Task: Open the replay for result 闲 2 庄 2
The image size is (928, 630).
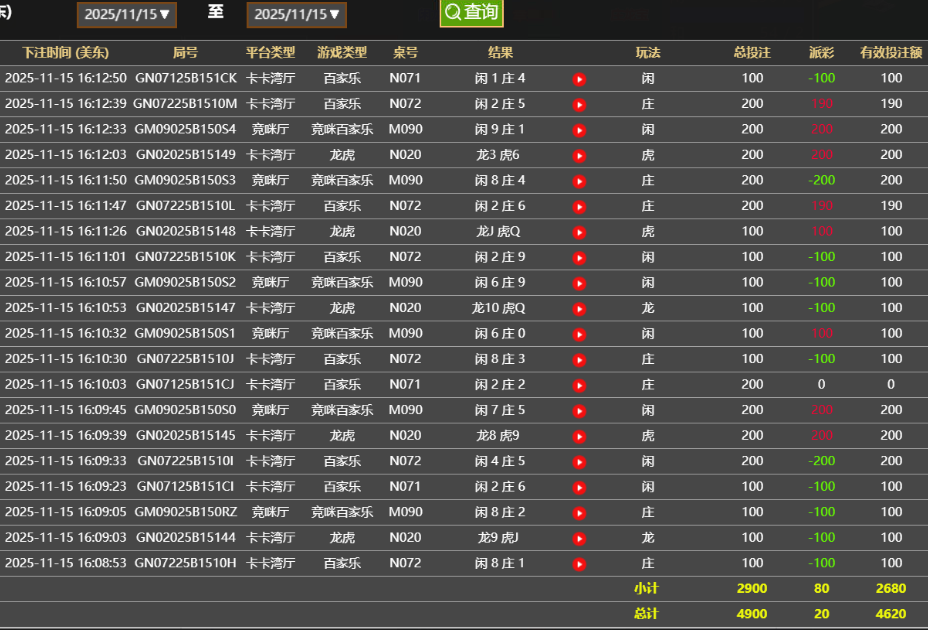Action: coord(580,384)
